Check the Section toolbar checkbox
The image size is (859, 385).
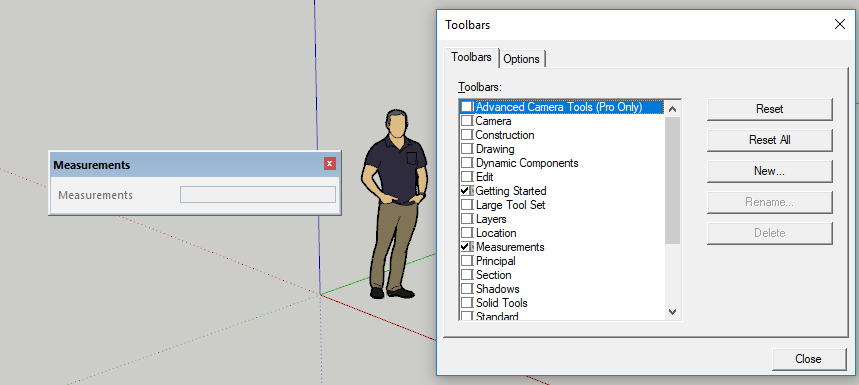(467, 275)
